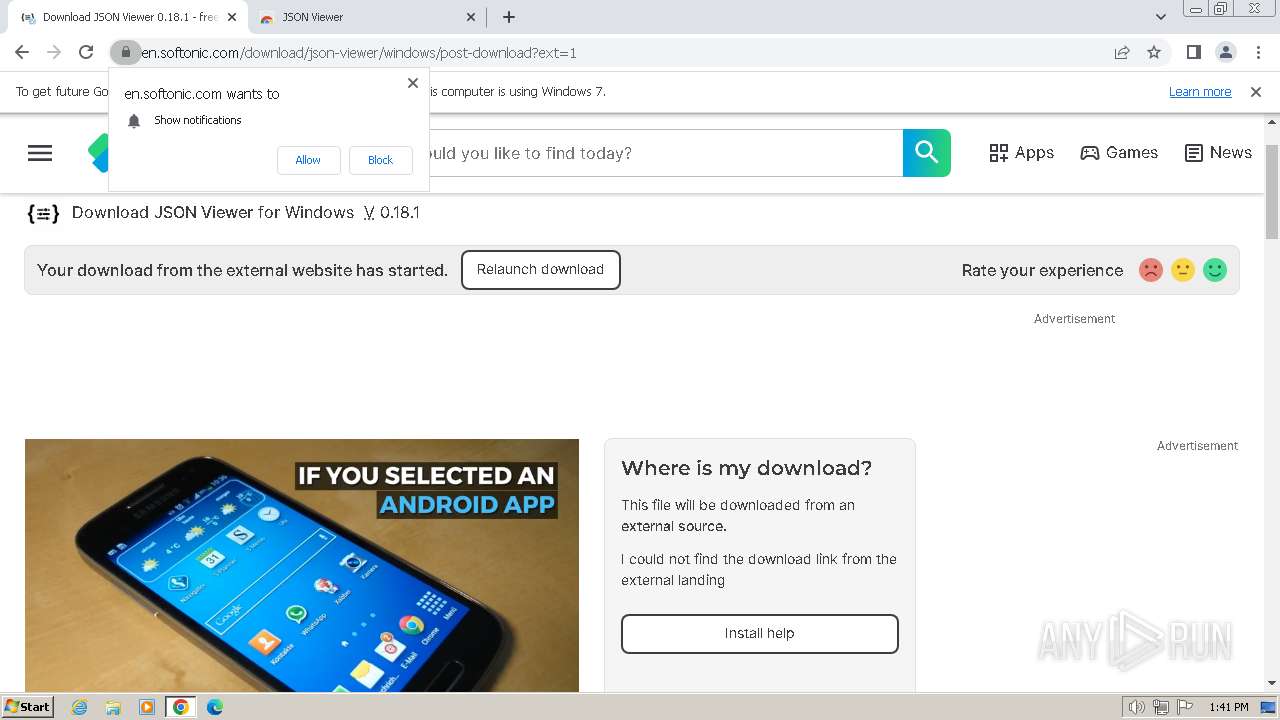
Task: Click the volume icon in system tray
Action: point(1136,707)
